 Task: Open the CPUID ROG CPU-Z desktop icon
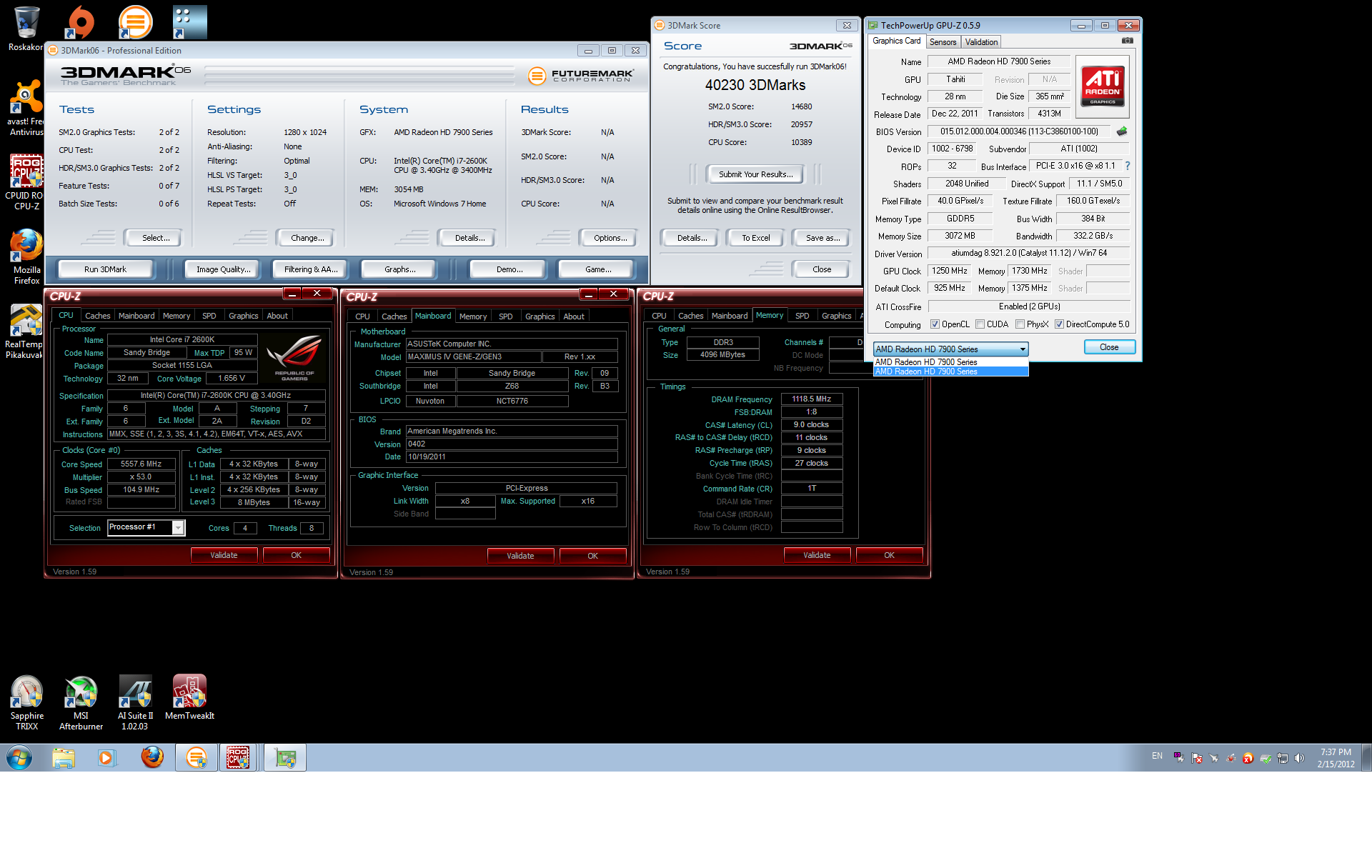point(26,182)
